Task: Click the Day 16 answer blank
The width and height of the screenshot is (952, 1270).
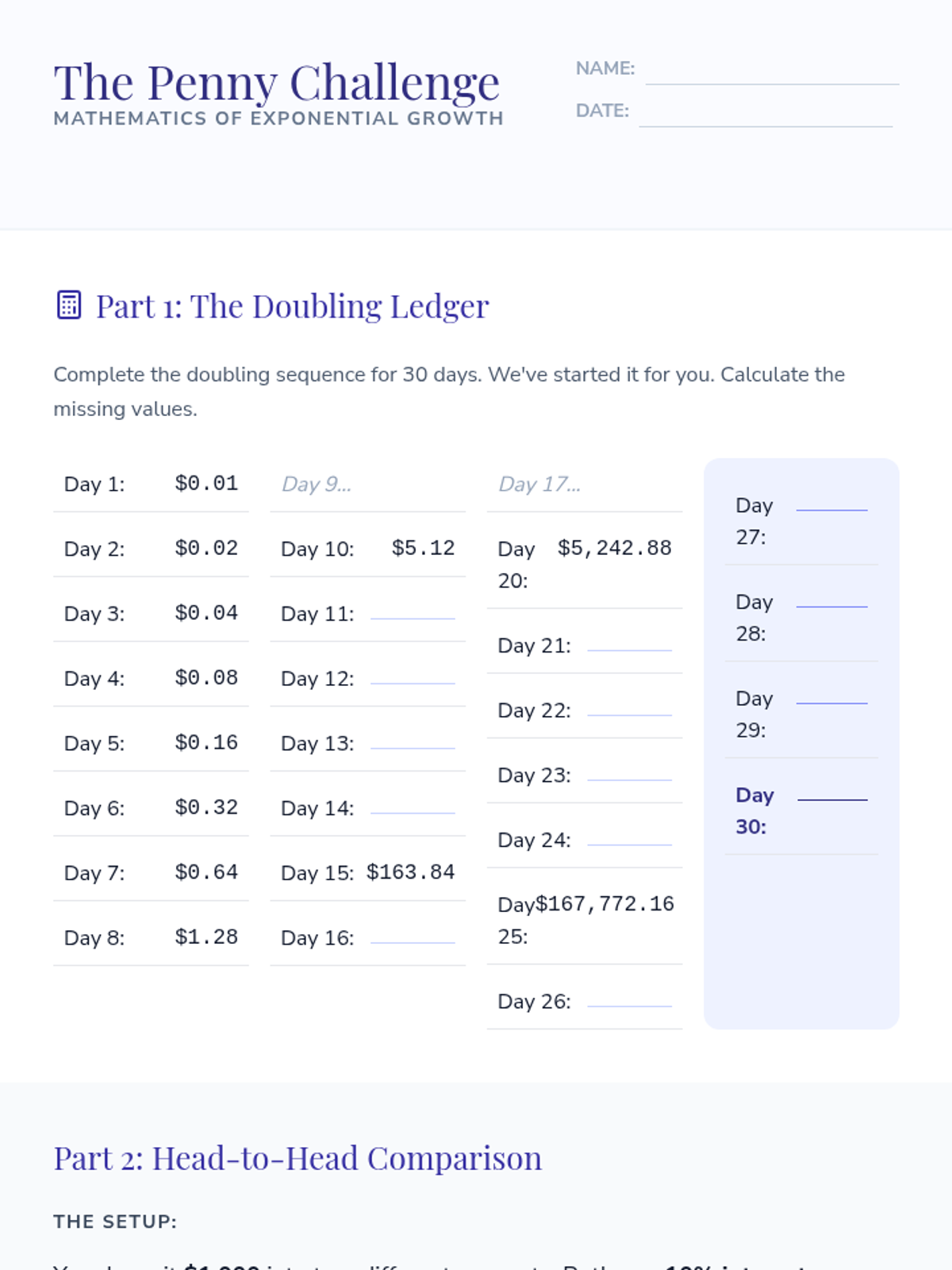Action: [x=413, y=935]
